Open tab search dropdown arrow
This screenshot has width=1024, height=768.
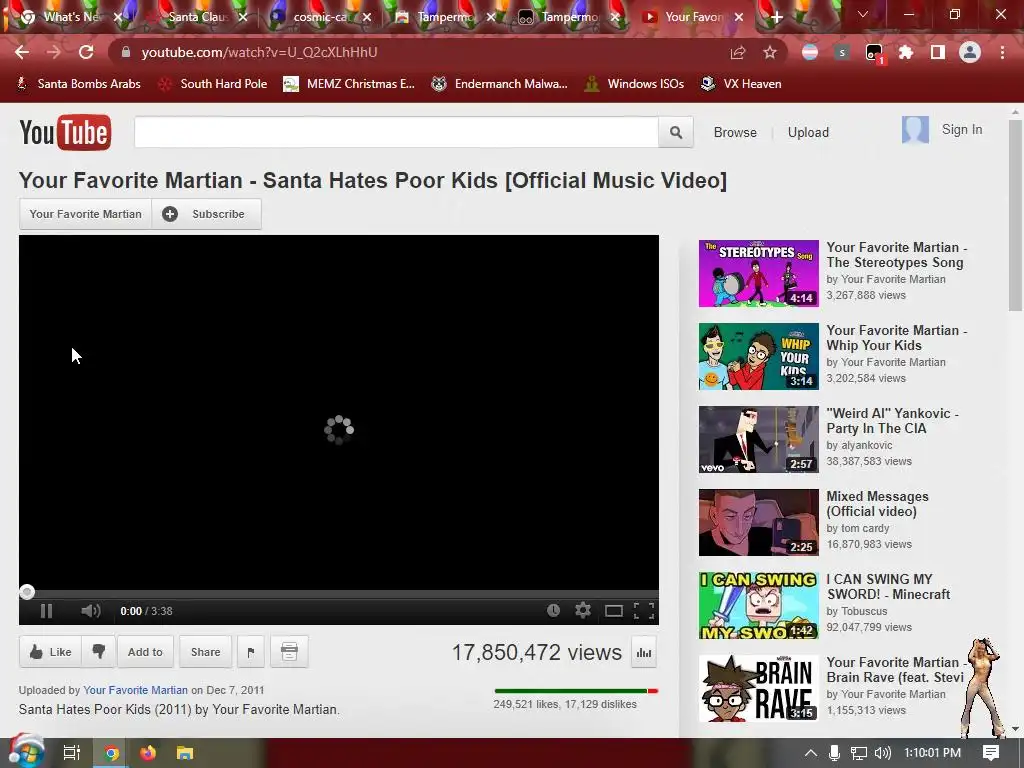click(x=863, y=15)
